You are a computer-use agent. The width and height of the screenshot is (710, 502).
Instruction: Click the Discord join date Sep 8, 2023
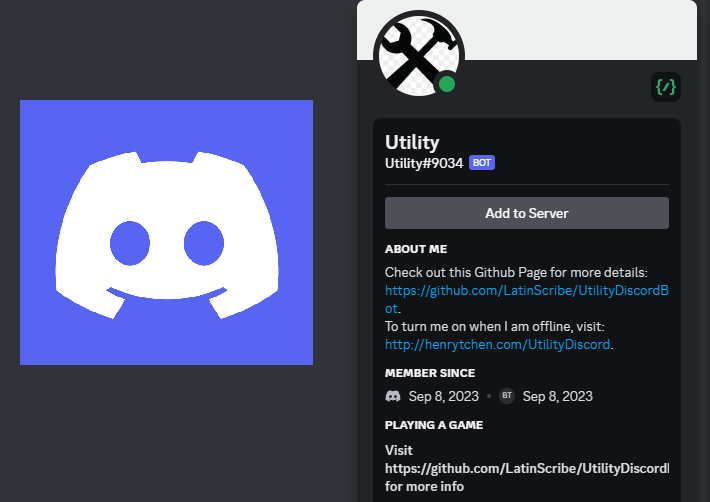click(x=443, y=397)
